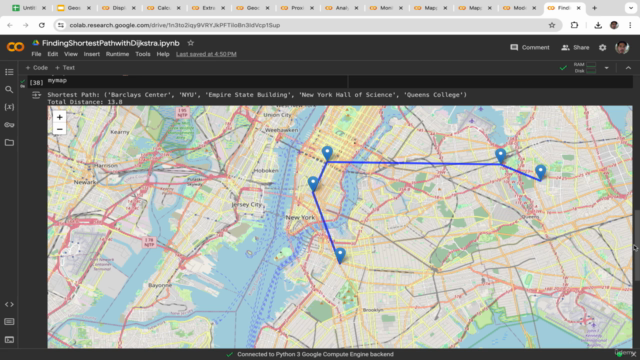Open the Files folder sidebar icon
640x360 pixels.
9,142
